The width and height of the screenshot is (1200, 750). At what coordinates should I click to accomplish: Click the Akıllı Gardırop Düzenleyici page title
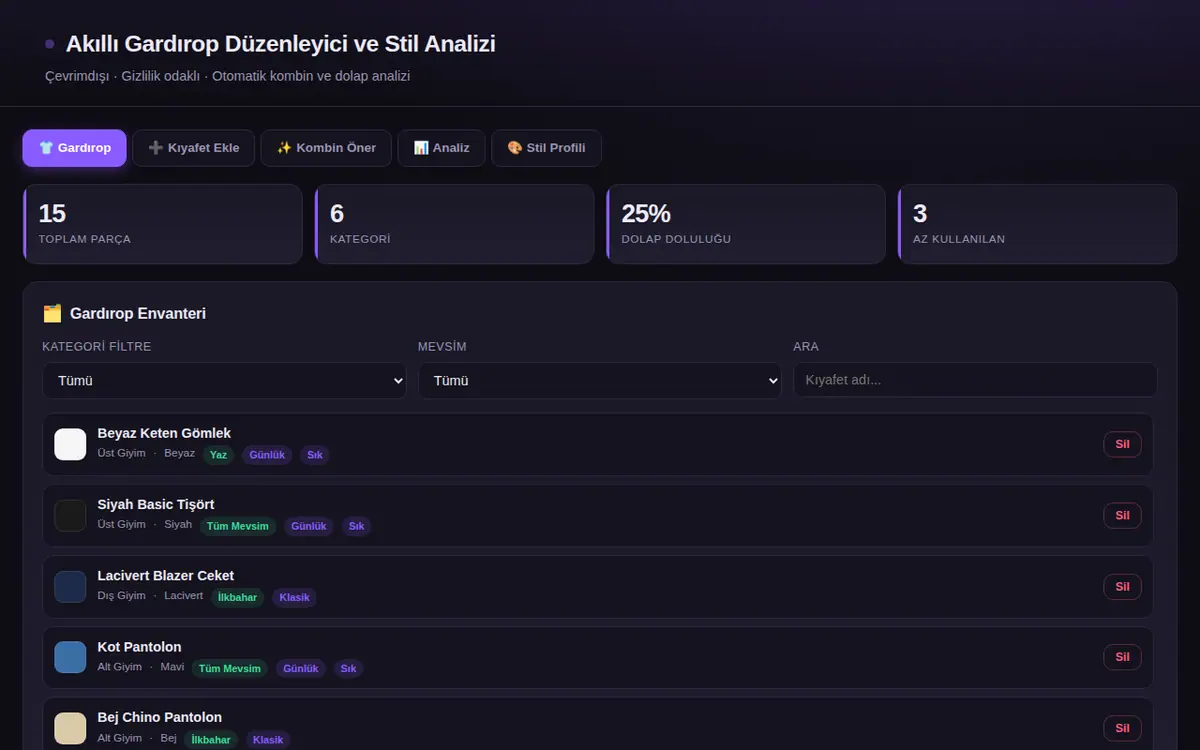tap(281, 44)
